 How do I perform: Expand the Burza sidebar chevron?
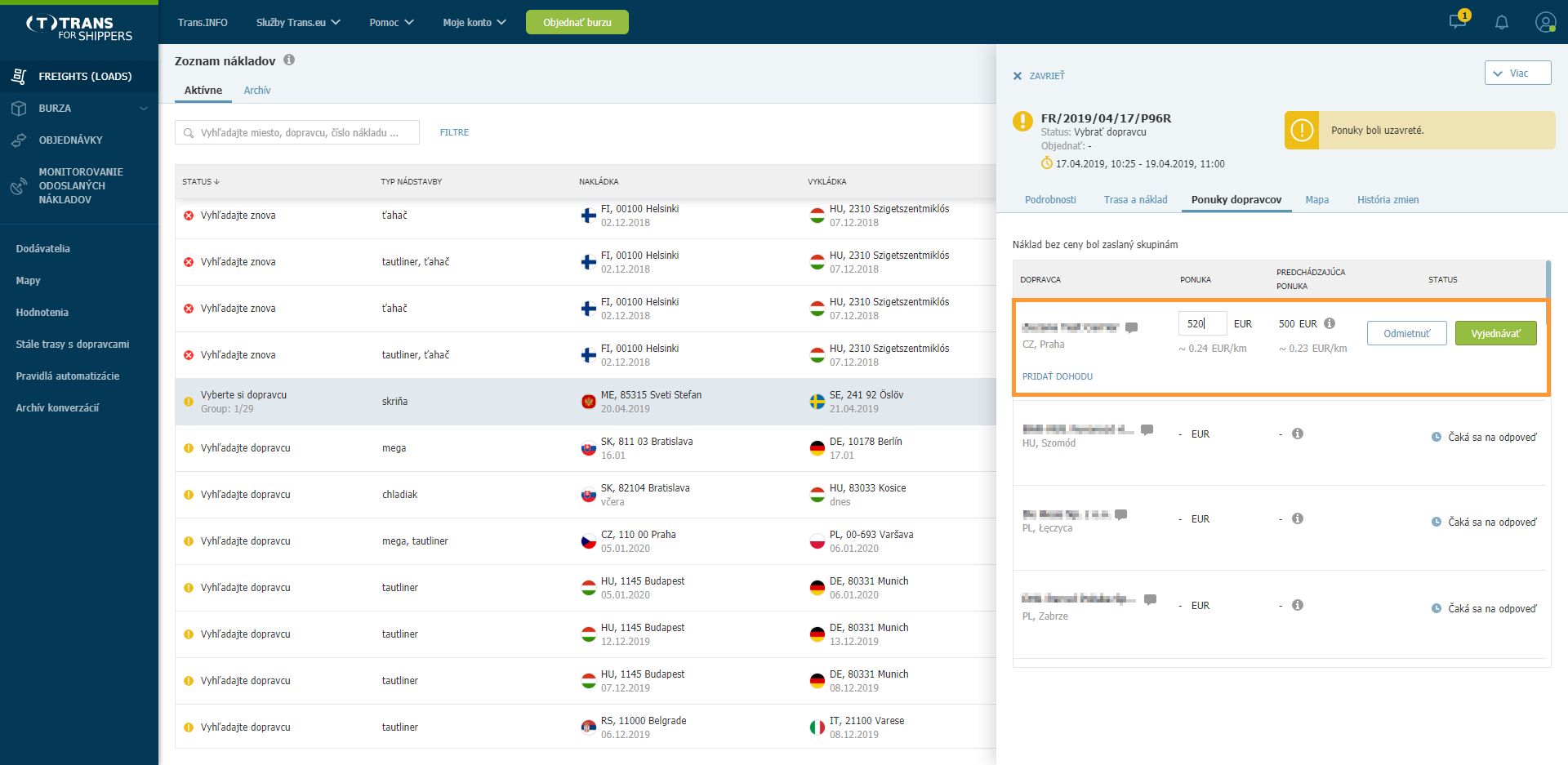(x=144, y=108)
